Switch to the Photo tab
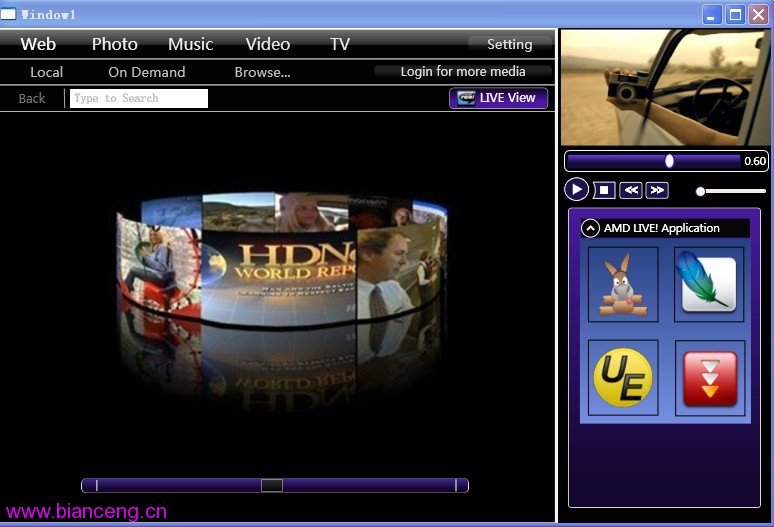 click(x=114, y=44)
